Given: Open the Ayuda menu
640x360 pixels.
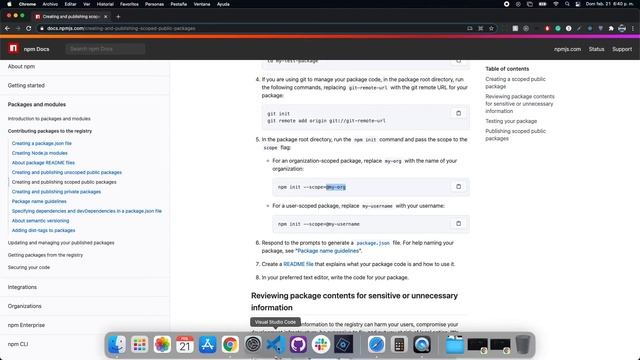Looking at the screenshot, I should click(223, 4).
